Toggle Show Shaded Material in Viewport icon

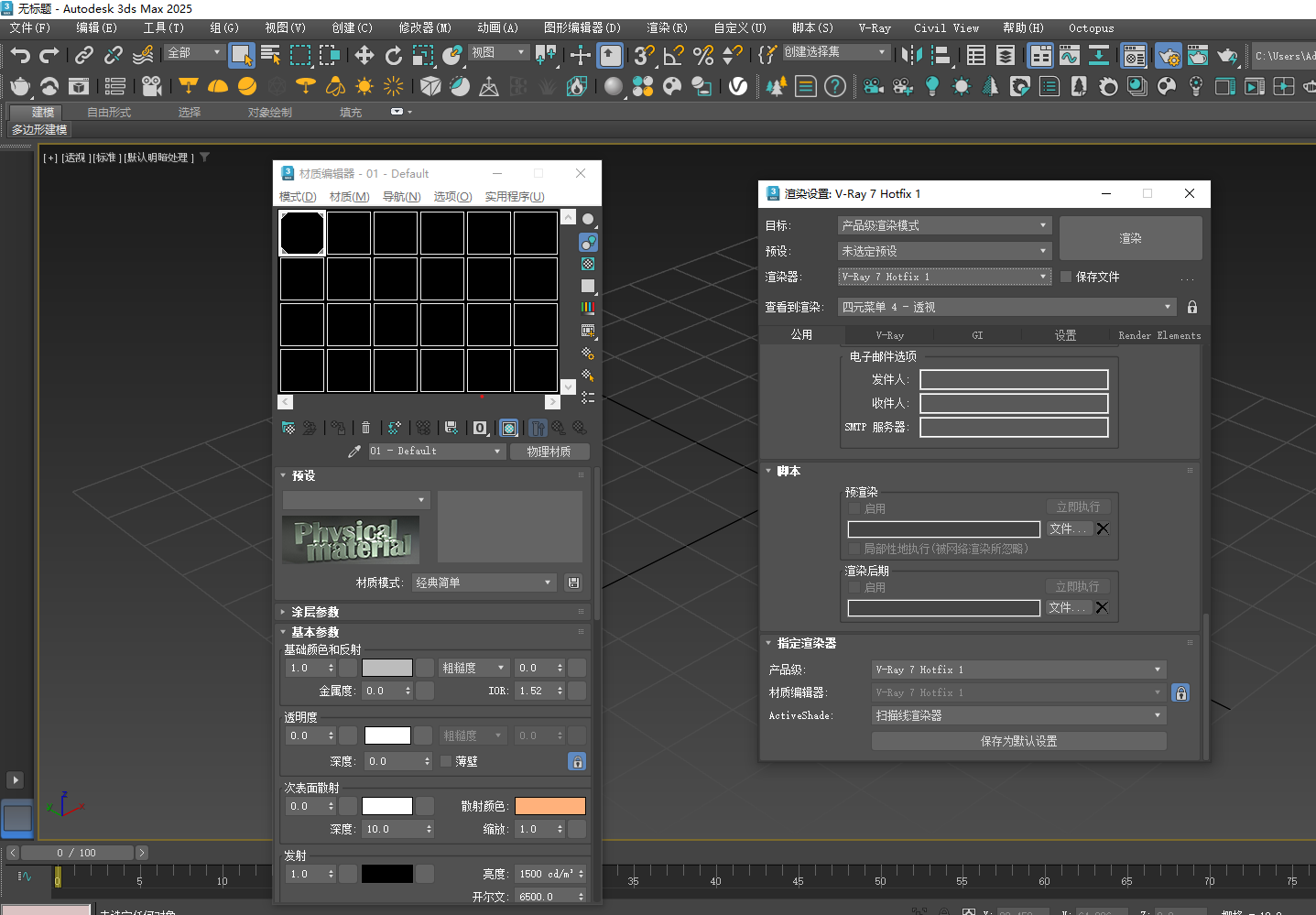click(x=509, y=428)
